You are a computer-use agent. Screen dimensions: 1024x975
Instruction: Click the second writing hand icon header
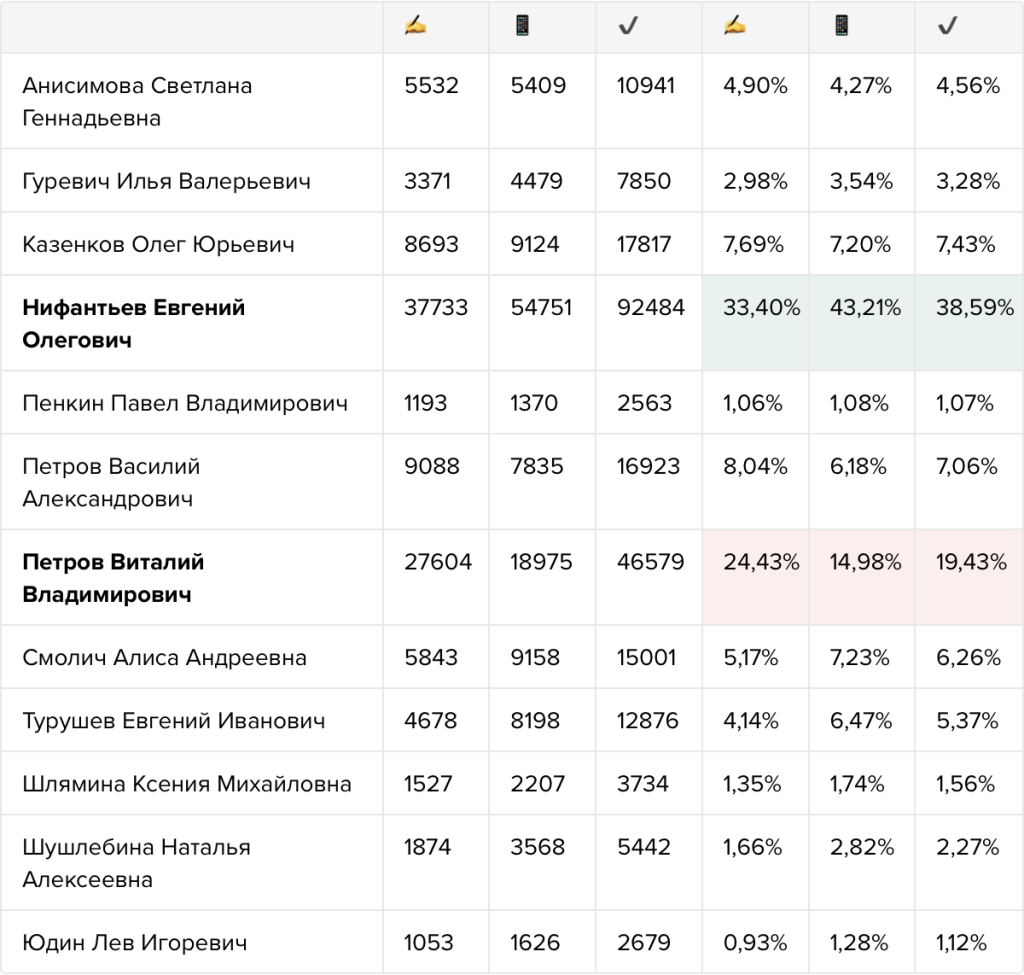[x=735, y=25]
